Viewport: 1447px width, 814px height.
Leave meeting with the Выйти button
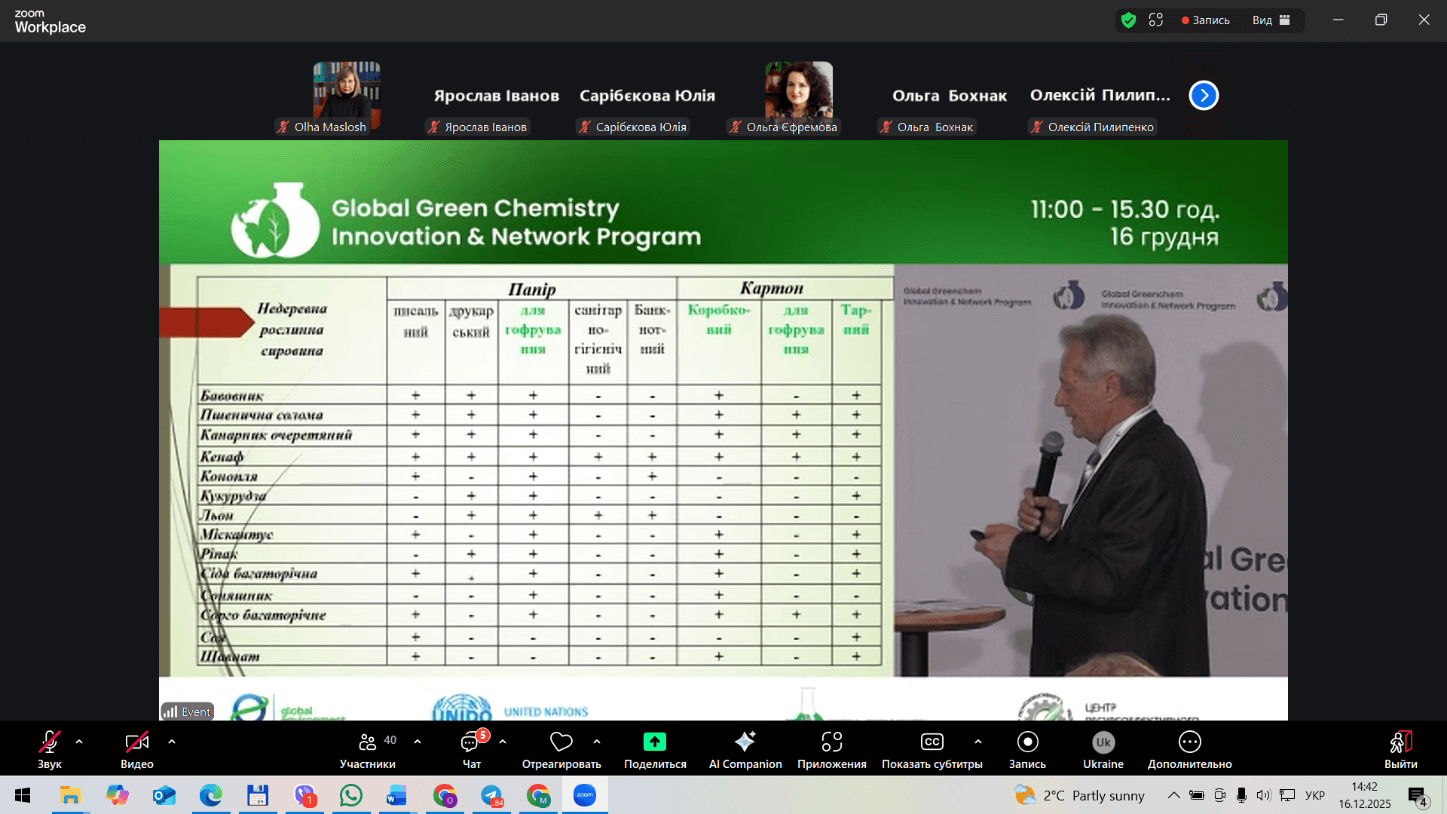[x=1400, y=742]
